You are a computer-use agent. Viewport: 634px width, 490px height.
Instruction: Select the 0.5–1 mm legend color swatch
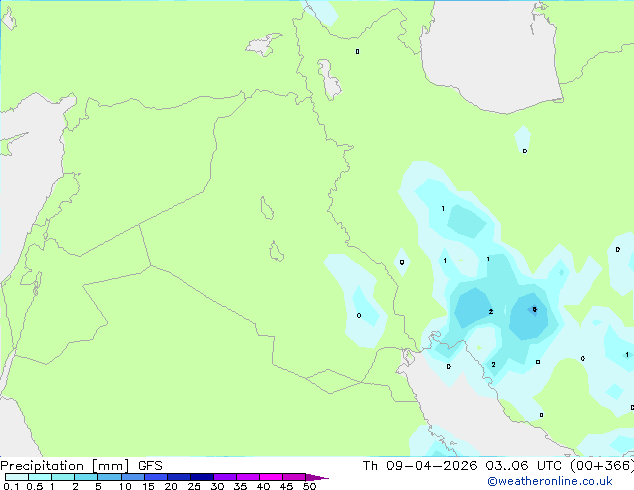pyautogui.click(x=40, y=477)
